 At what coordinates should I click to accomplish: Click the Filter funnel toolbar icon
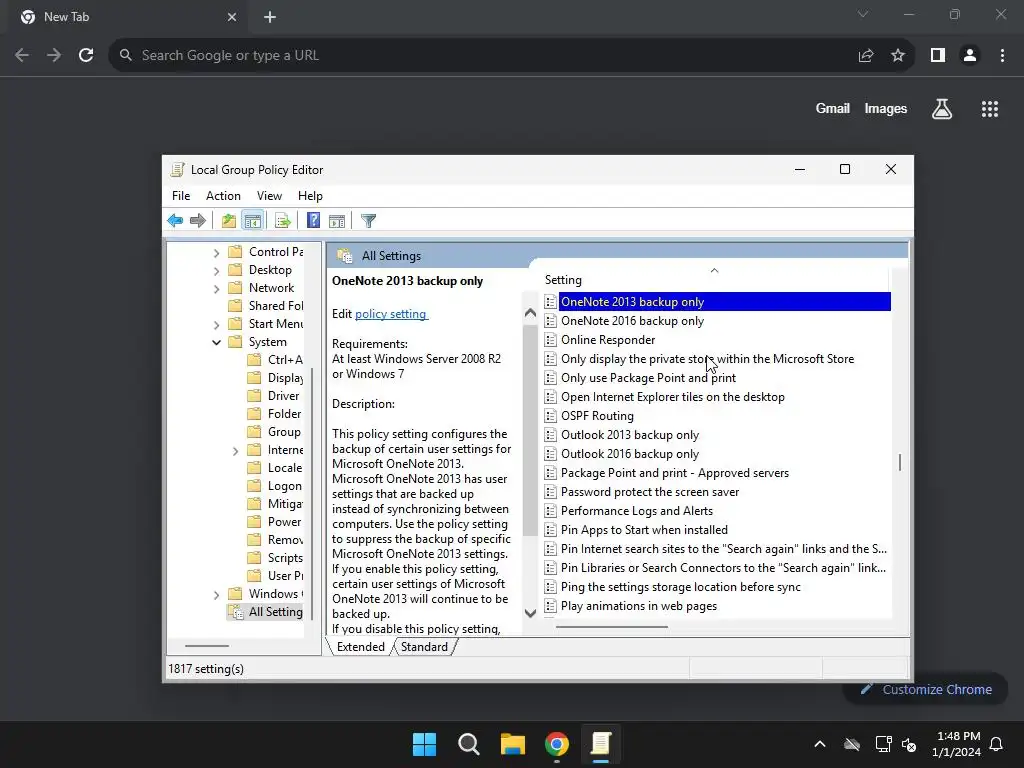[x=368, y=221]
